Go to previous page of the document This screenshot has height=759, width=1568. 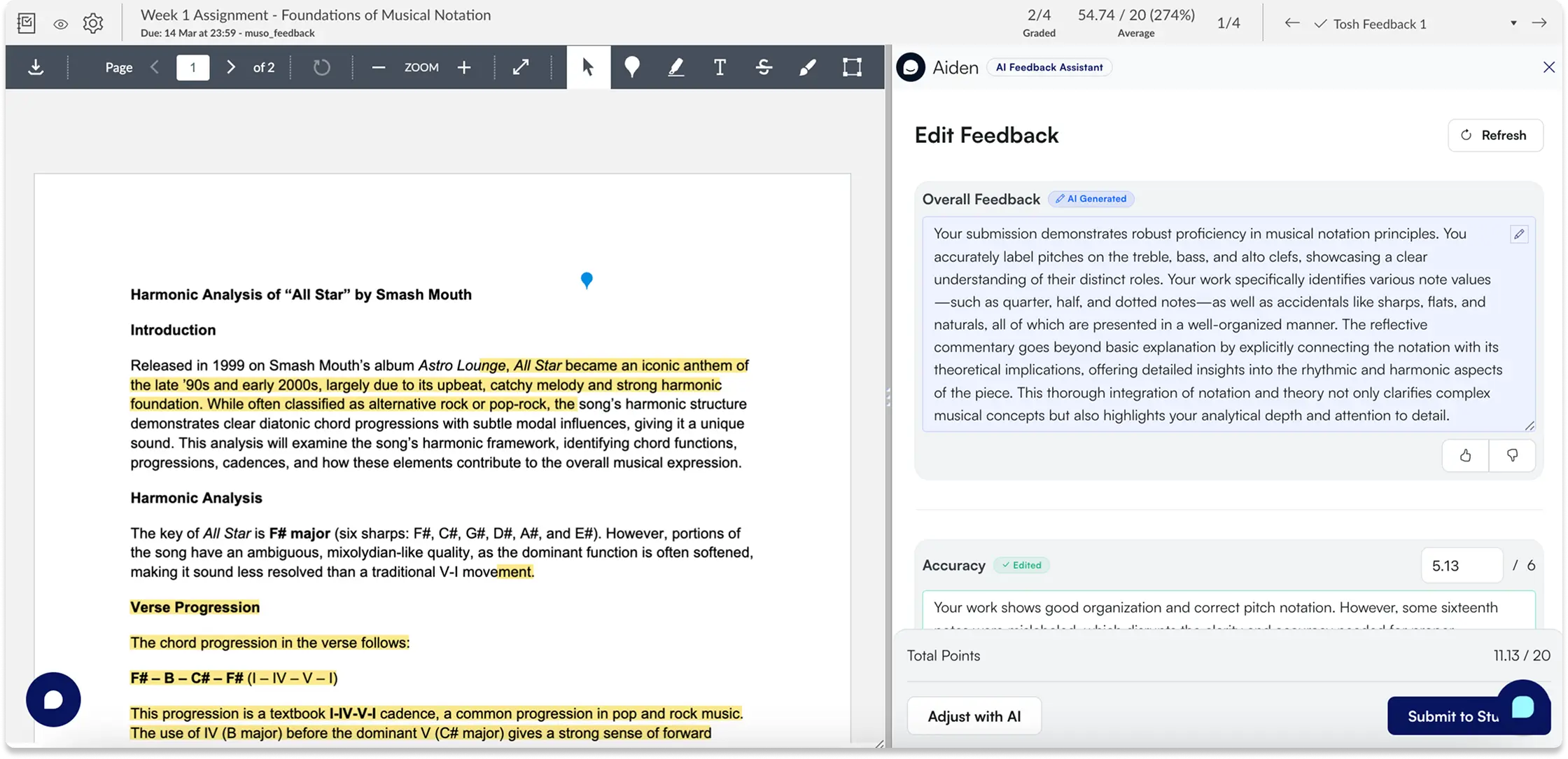pyautogui.click(x=155, y=67)
